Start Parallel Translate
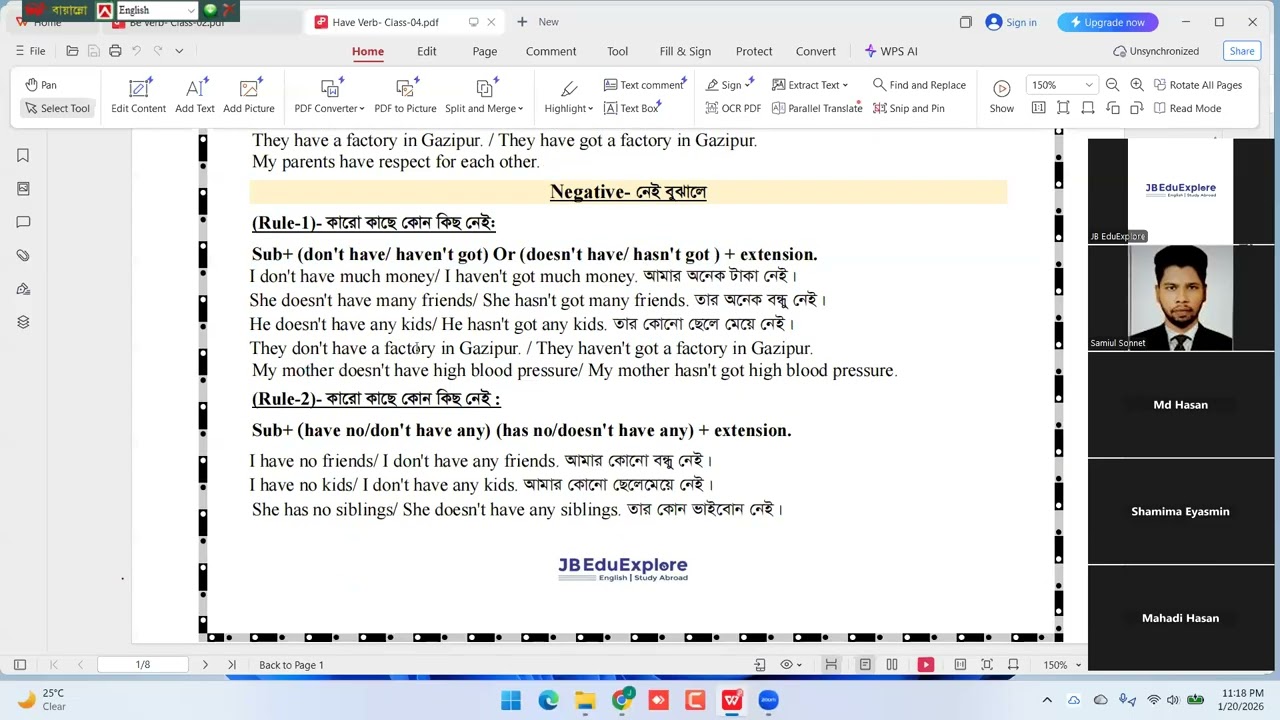1280x720 pixels. [817, 108]
